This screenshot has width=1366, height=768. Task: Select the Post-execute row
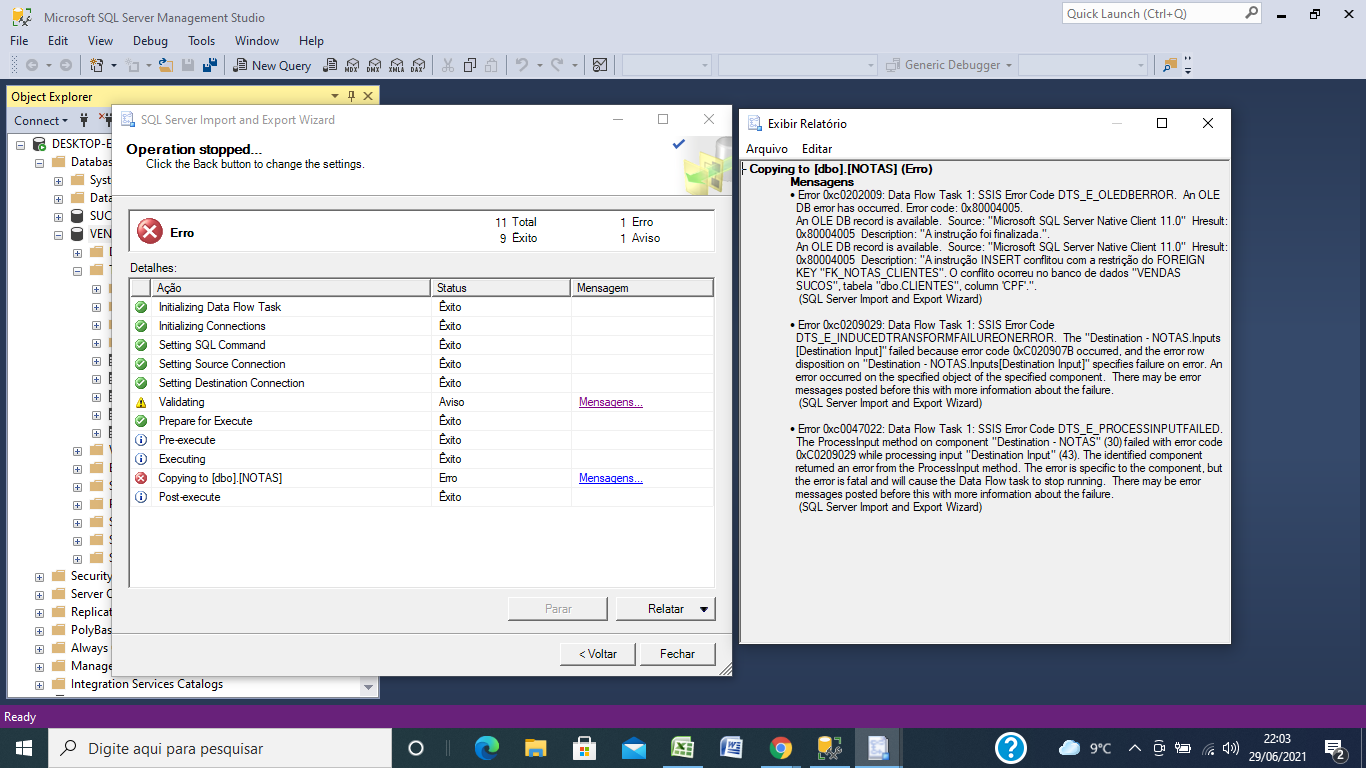coord(422,497)
